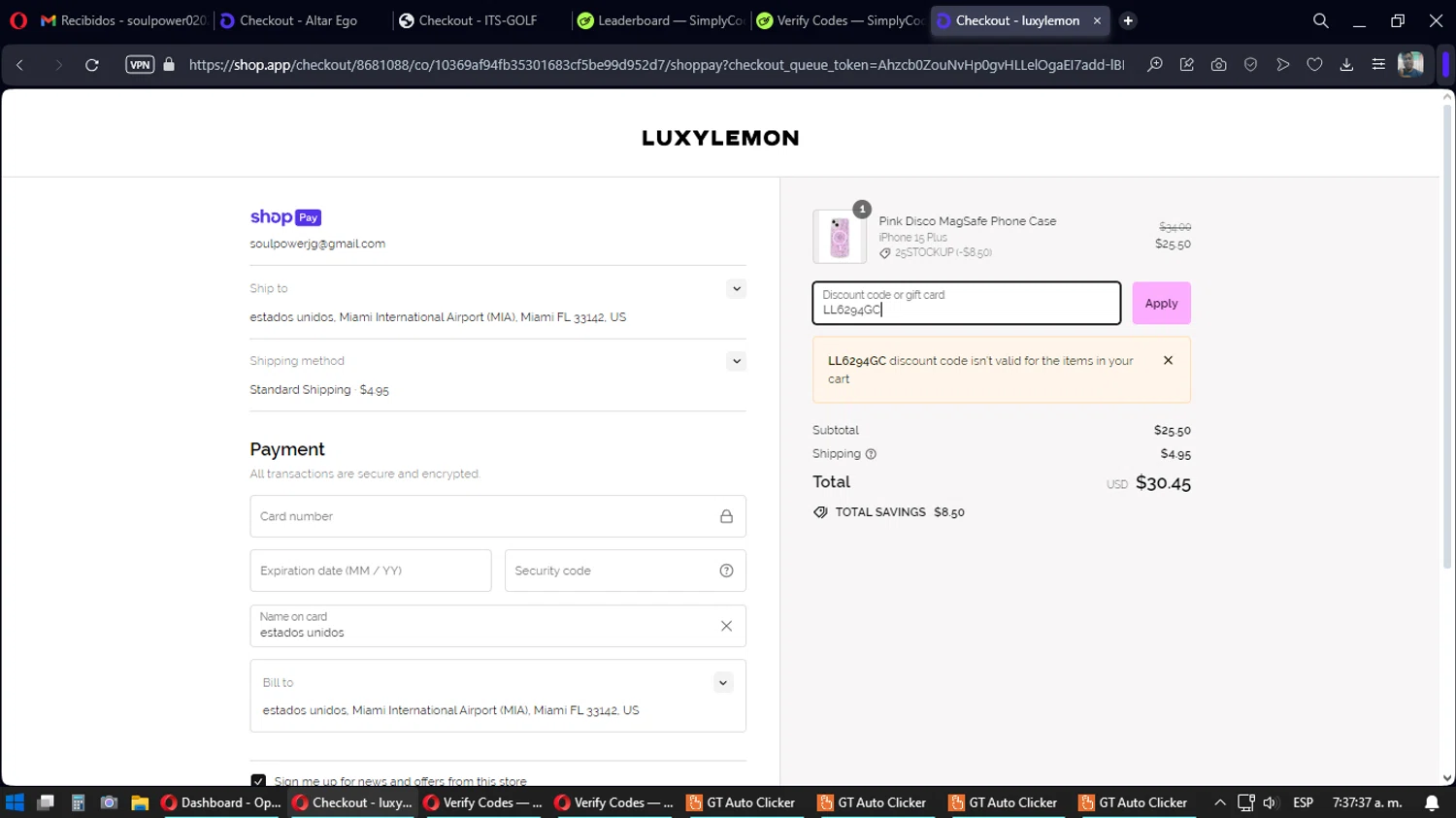
Task: Uncheck sign me up for news checkbox
Action: point(258,780)
